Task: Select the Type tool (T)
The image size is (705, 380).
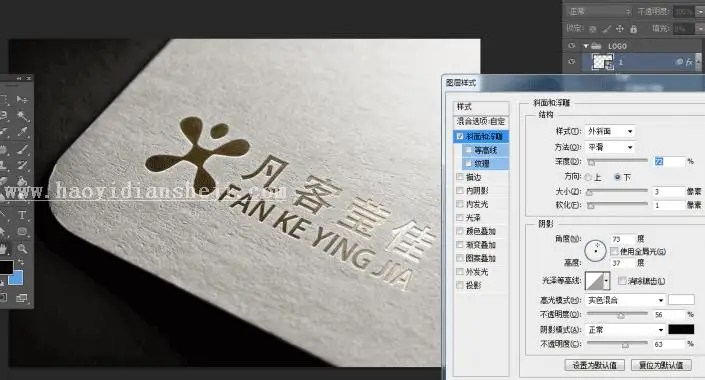Action: tap(22, 215)
